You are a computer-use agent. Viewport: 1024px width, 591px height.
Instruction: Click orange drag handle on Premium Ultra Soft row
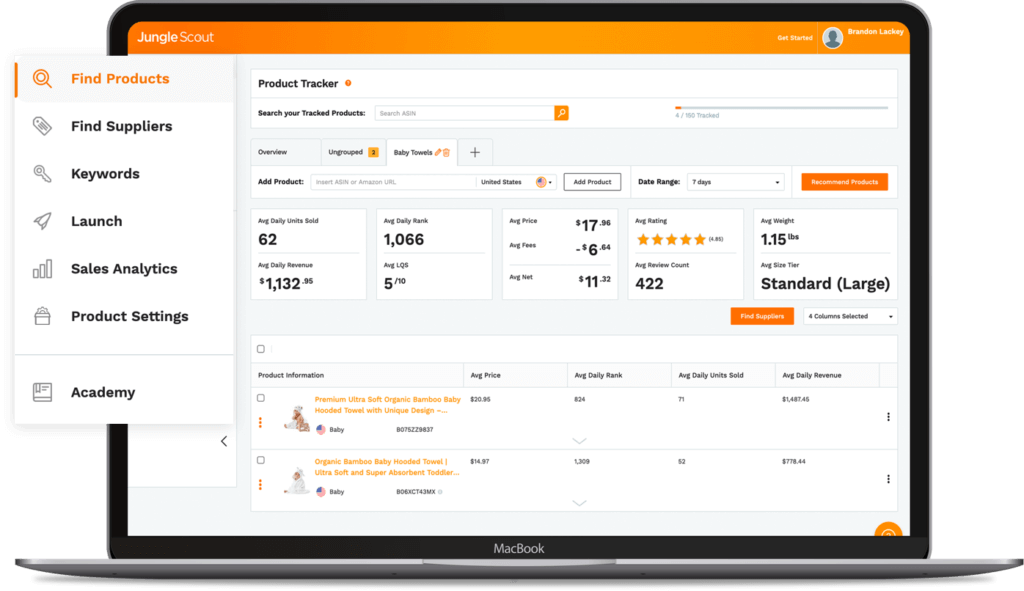(x=261, y=423)
